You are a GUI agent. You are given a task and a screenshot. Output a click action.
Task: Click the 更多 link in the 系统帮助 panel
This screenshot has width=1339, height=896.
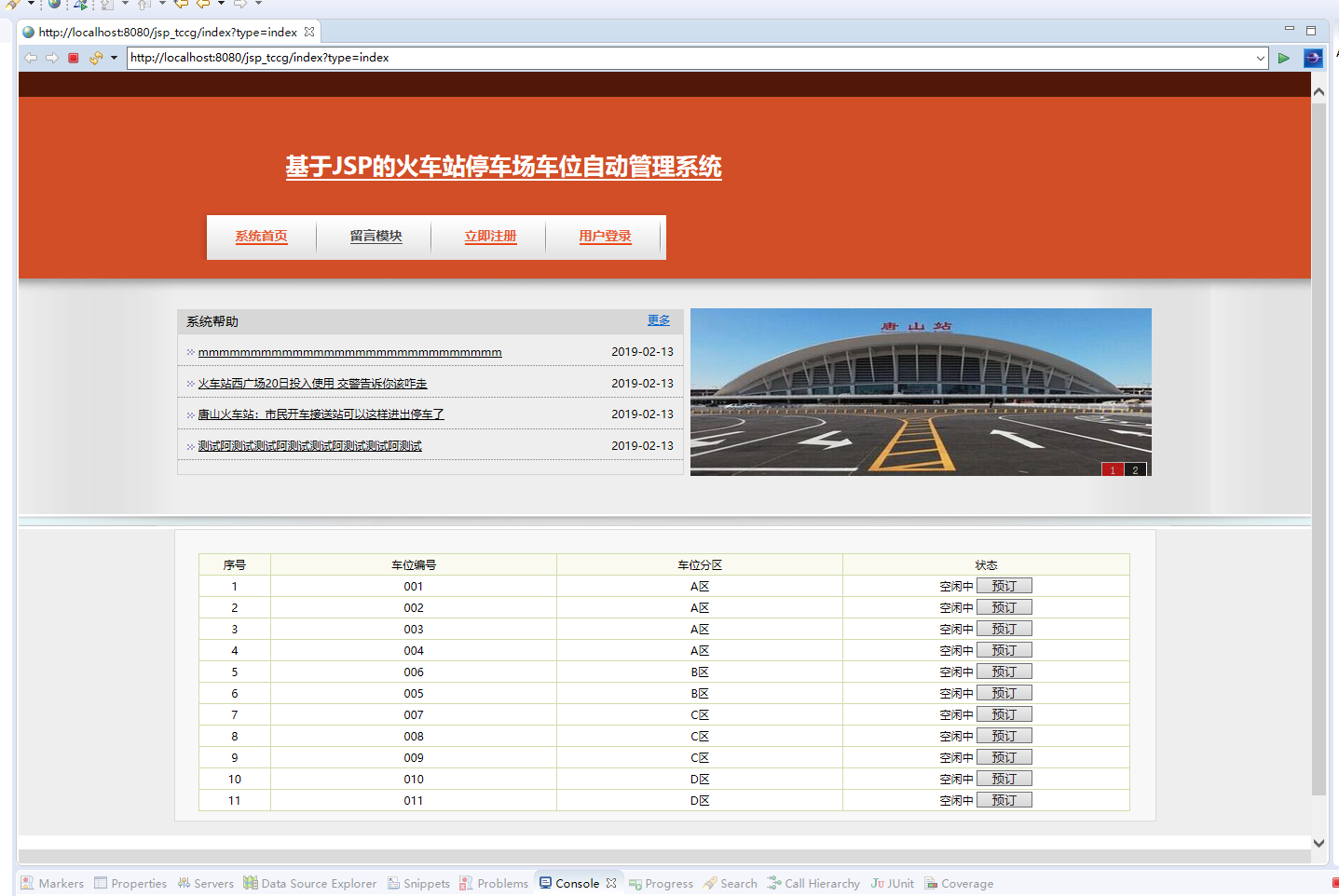point(659,319)
